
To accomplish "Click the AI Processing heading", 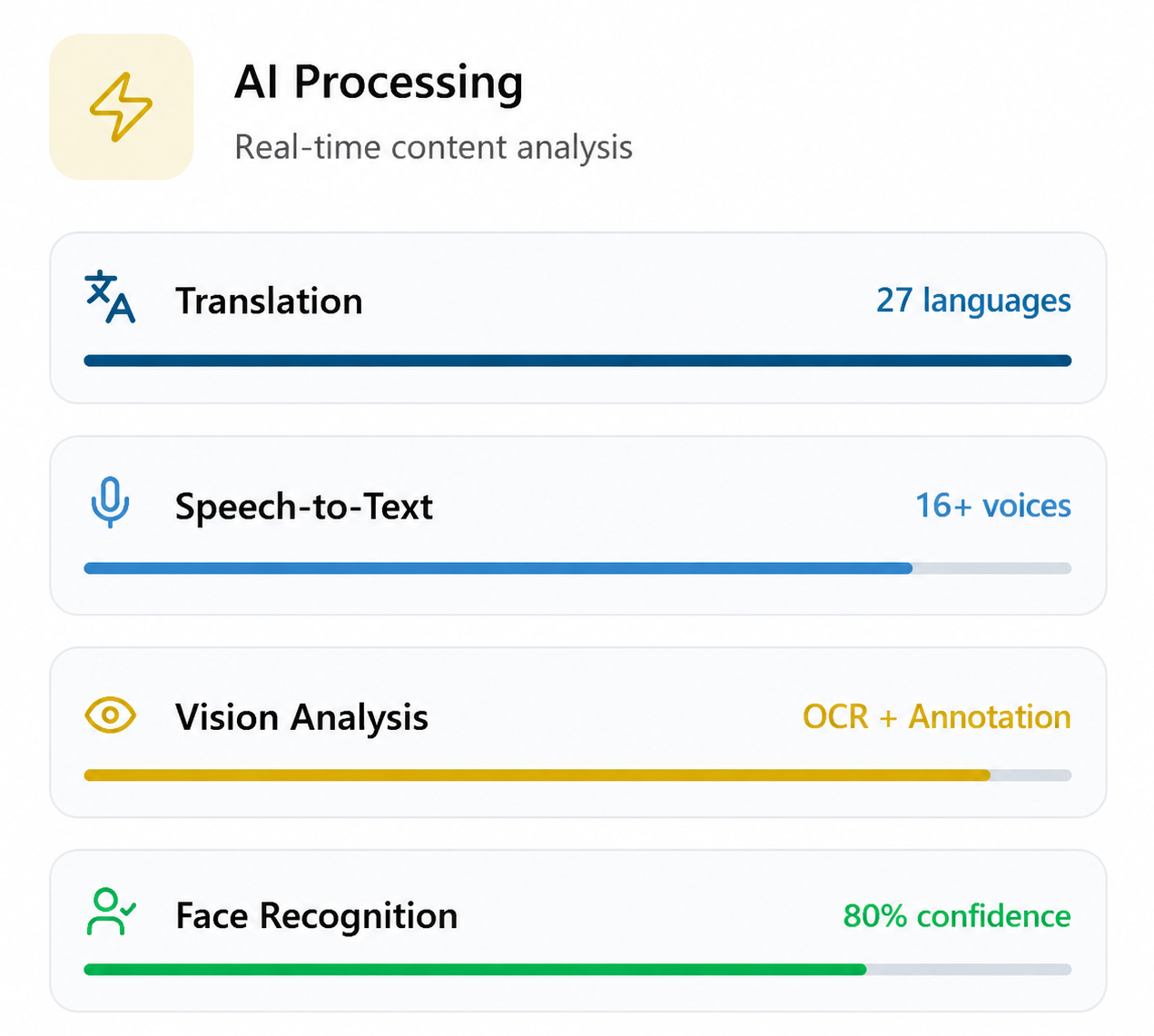I will [x=379, y=84].
